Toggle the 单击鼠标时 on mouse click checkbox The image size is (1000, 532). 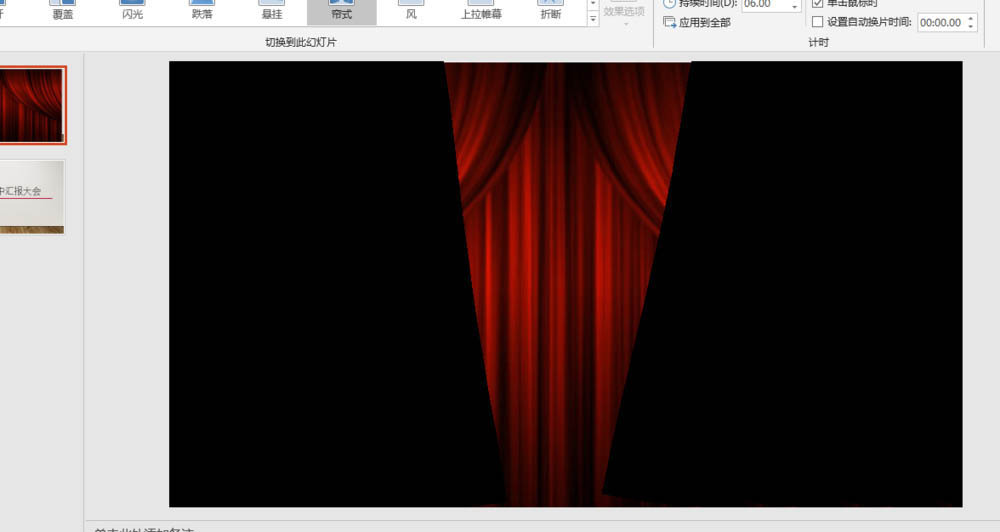point(817,3)
